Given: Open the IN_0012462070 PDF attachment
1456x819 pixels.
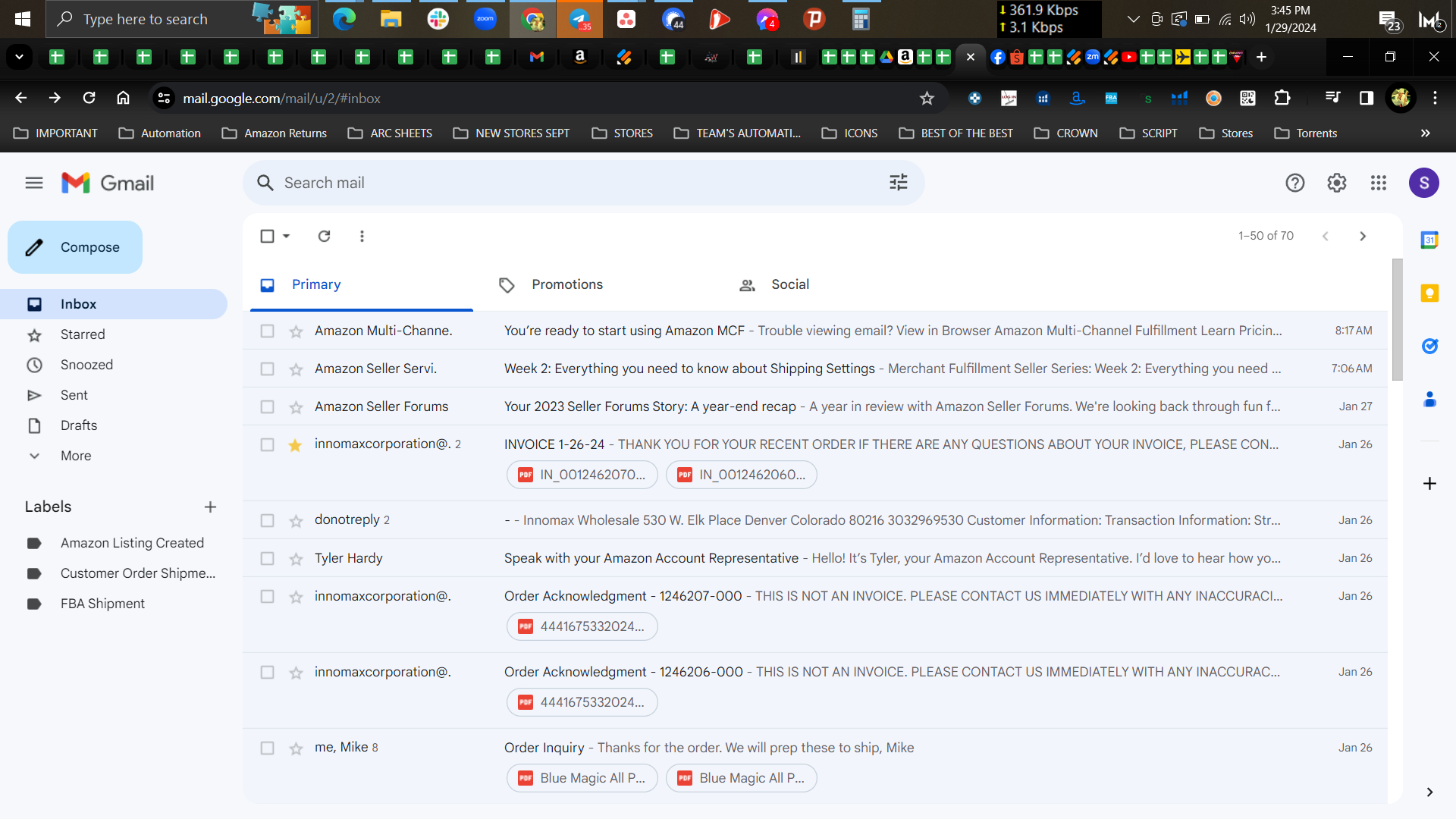Looking at the screenshot, I should (x=582, y=475).
